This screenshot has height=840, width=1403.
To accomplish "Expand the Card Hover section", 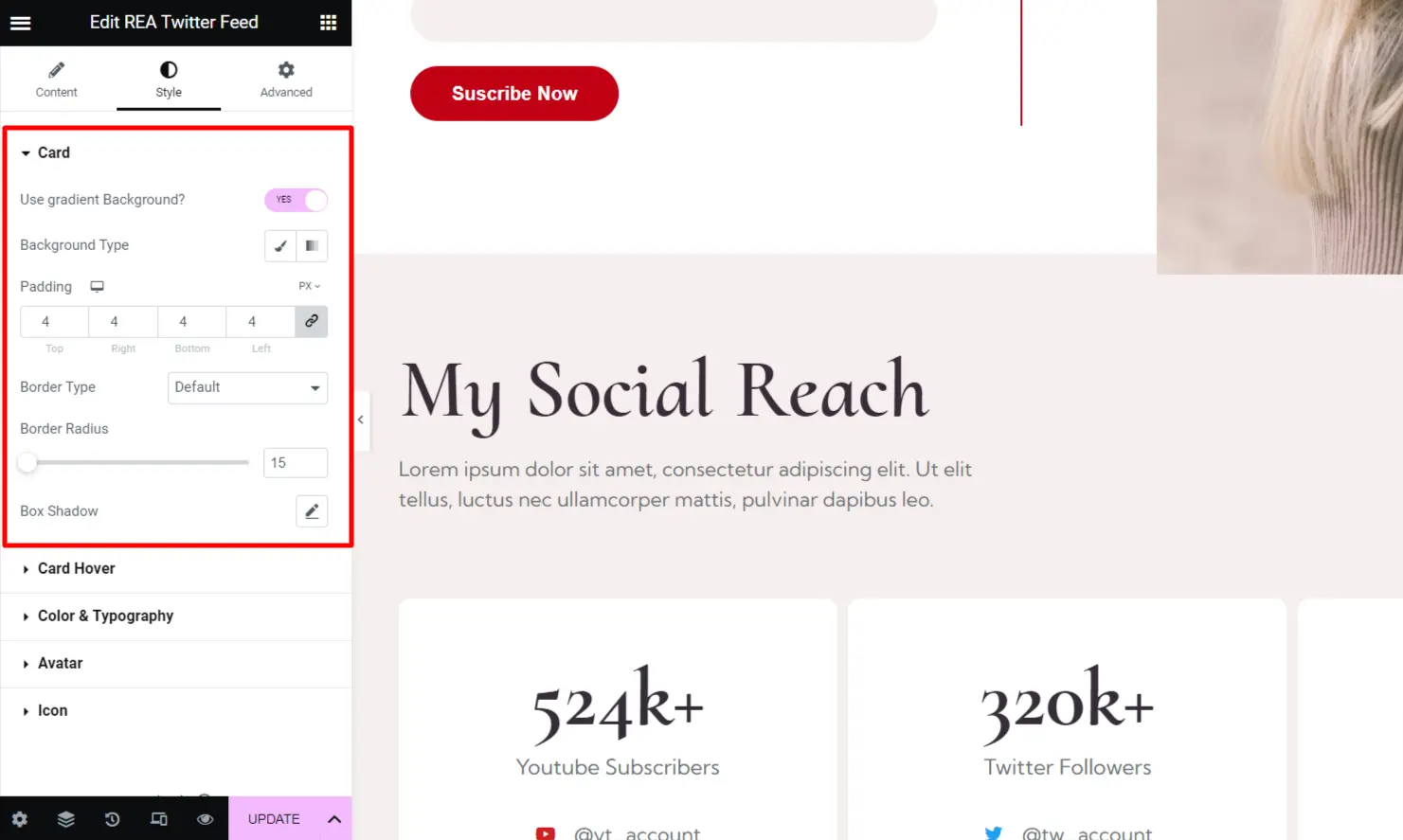I will [176, 568].
